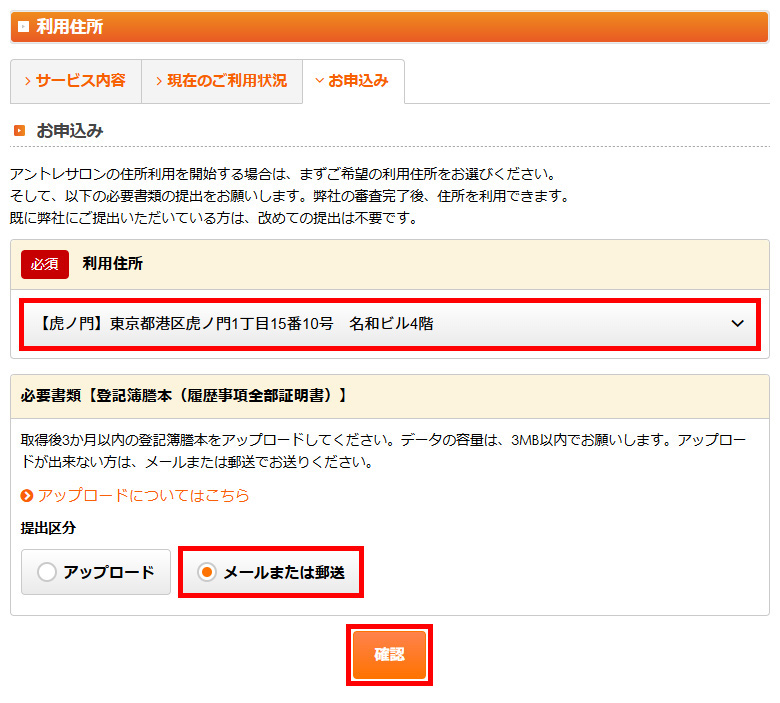
Task: Click the down chevron on お申込み tab
Action: click(319, 81)
